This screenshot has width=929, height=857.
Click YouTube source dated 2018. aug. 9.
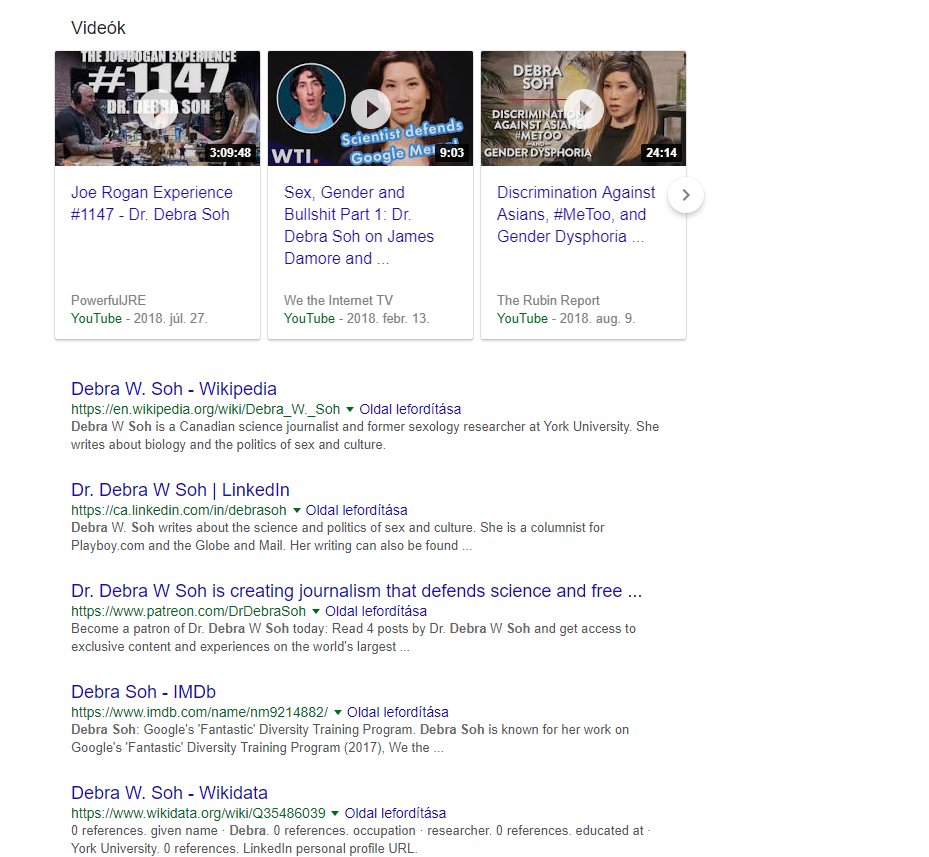coord(523,319)
